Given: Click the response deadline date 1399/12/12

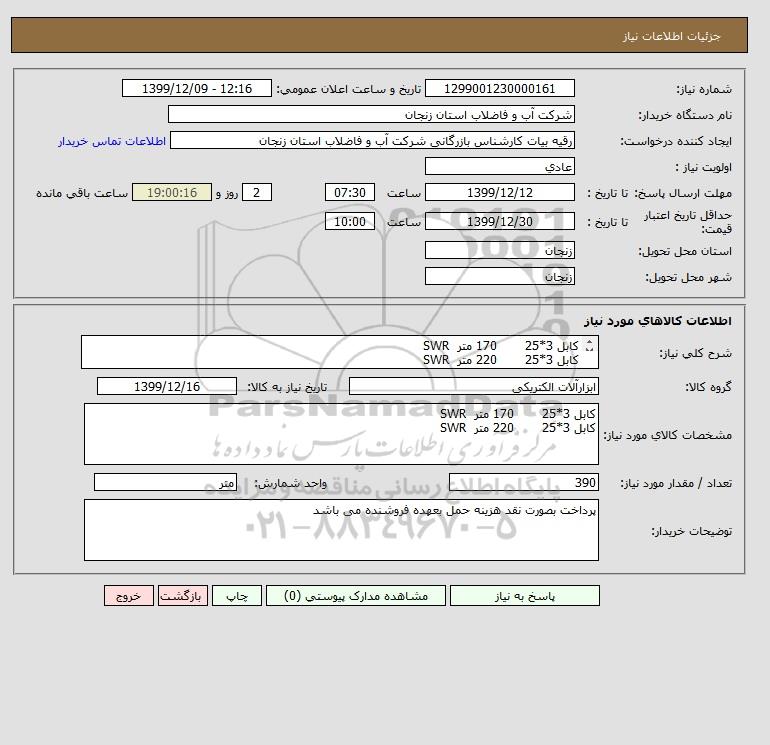Looking at the screenshot, I should 499,193.
